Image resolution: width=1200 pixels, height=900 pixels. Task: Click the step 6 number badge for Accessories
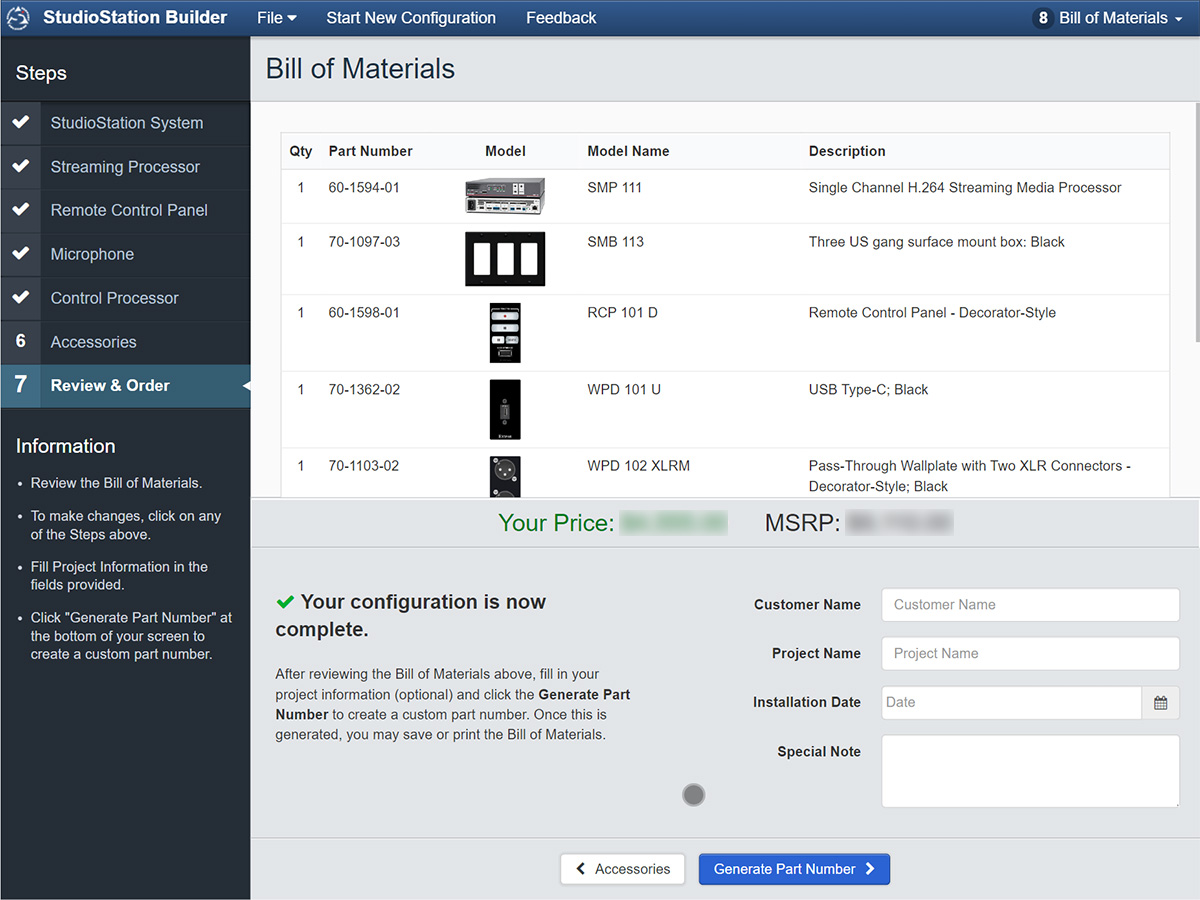[x=21, y=342]
